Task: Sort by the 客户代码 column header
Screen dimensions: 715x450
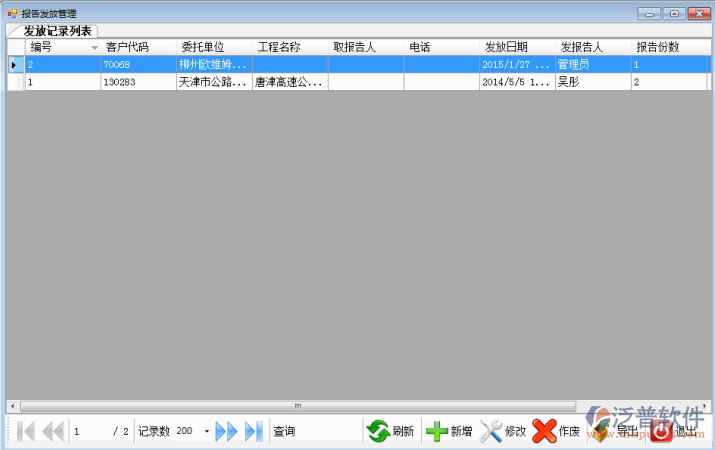Action: coord(138,47)
